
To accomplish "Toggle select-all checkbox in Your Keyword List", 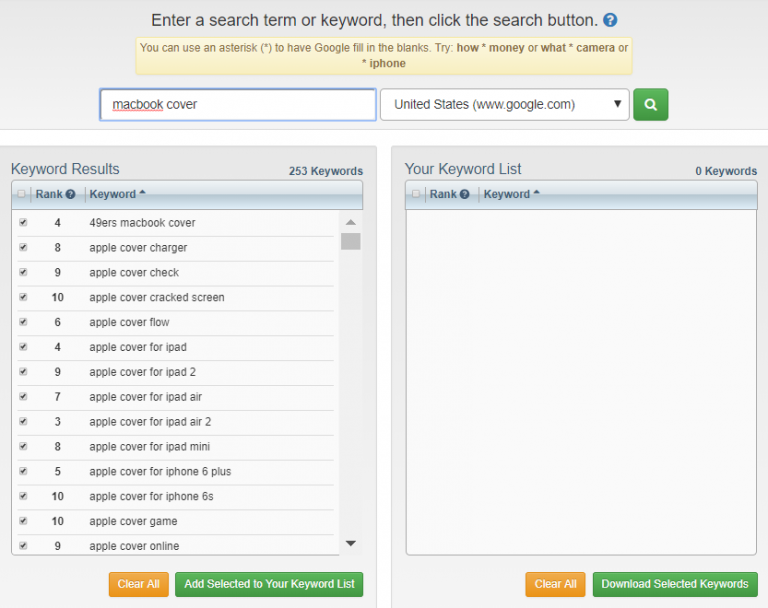I will pyautogui.click(x=416, y=195).
